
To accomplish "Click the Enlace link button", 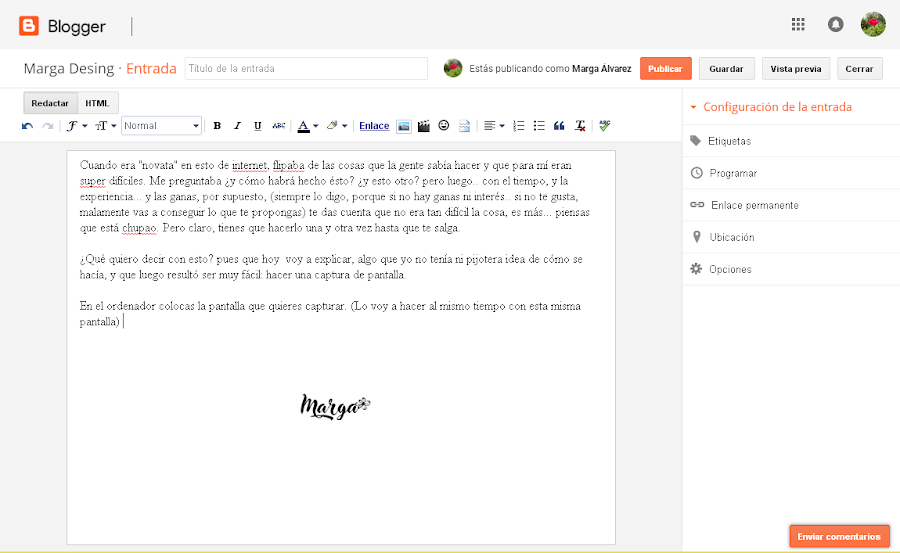I will click(374, 126).
